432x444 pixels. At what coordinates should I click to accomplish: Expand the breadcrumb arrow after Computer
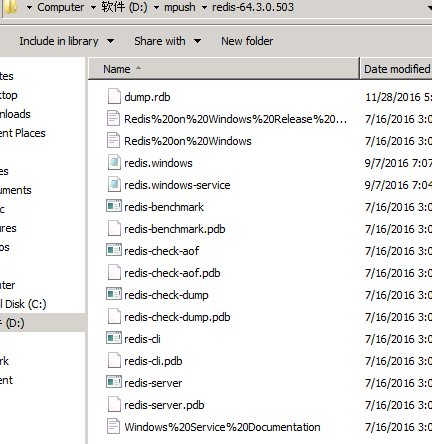93,7
